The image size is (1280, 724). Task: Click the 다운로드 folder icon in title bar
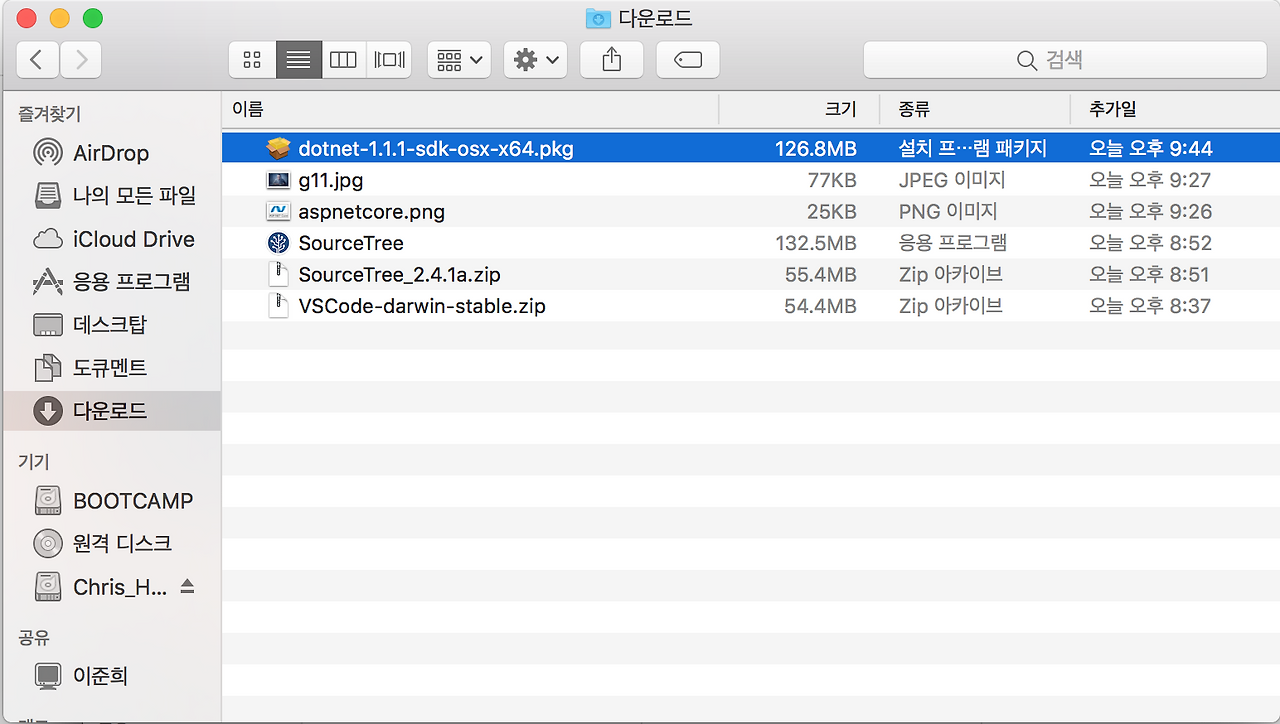click(598, 18)
